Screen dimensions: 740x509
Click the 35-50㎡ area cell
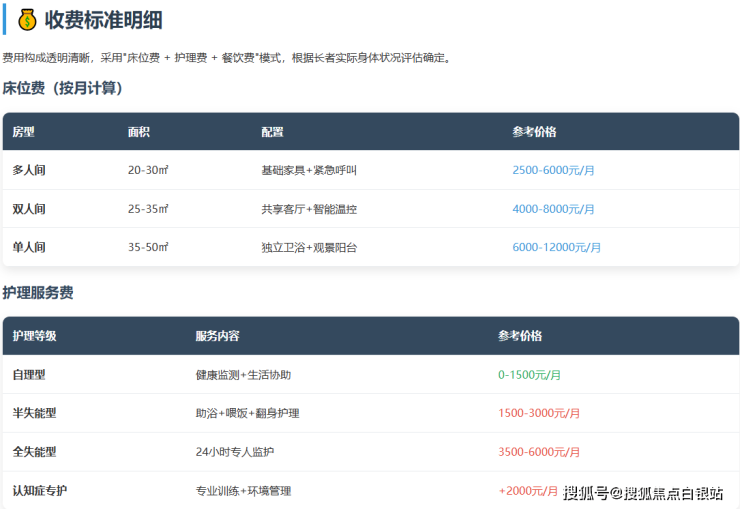pos(148,247)
